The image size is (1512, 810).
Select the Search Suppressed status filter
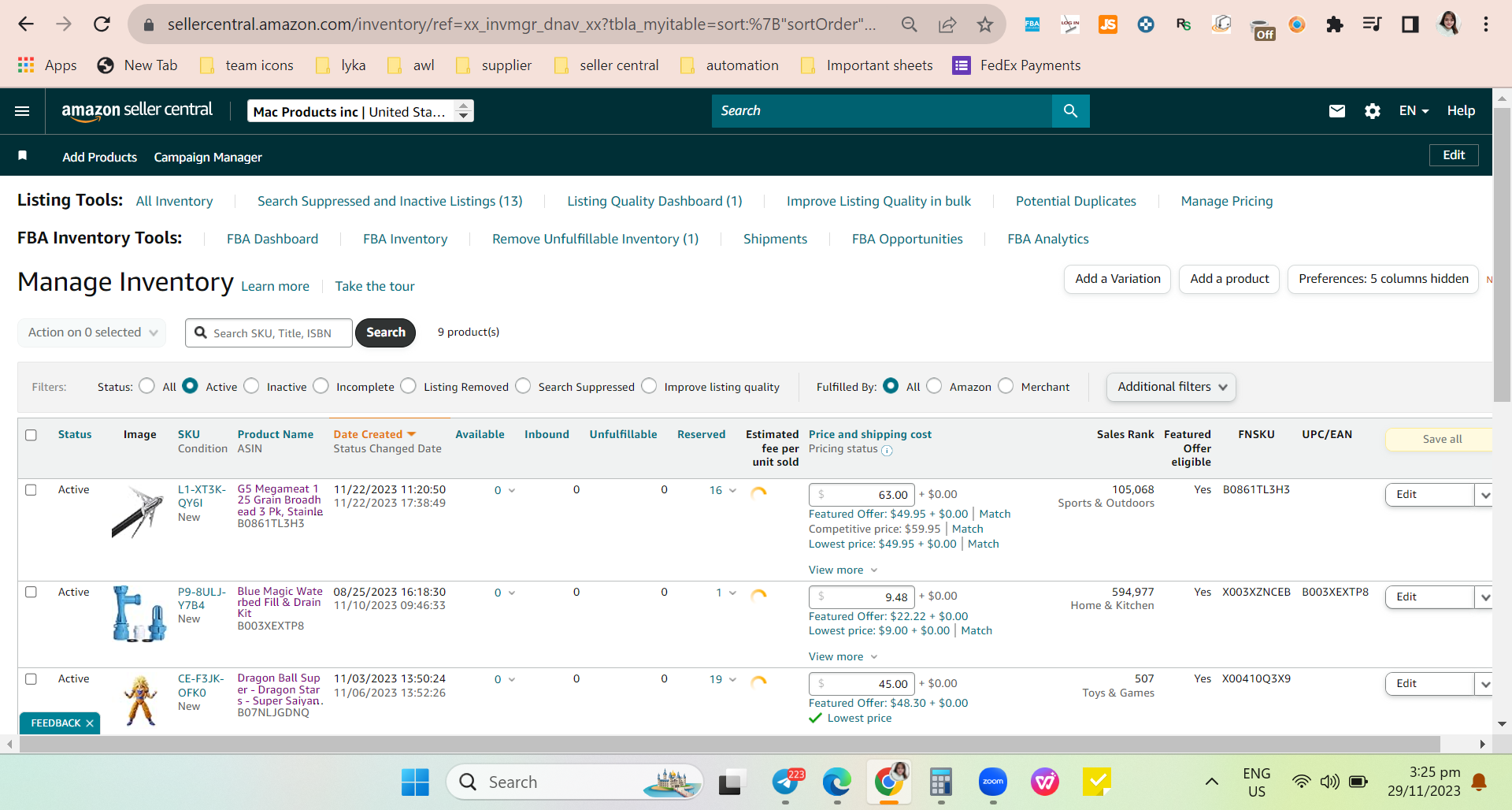(523, 386)
